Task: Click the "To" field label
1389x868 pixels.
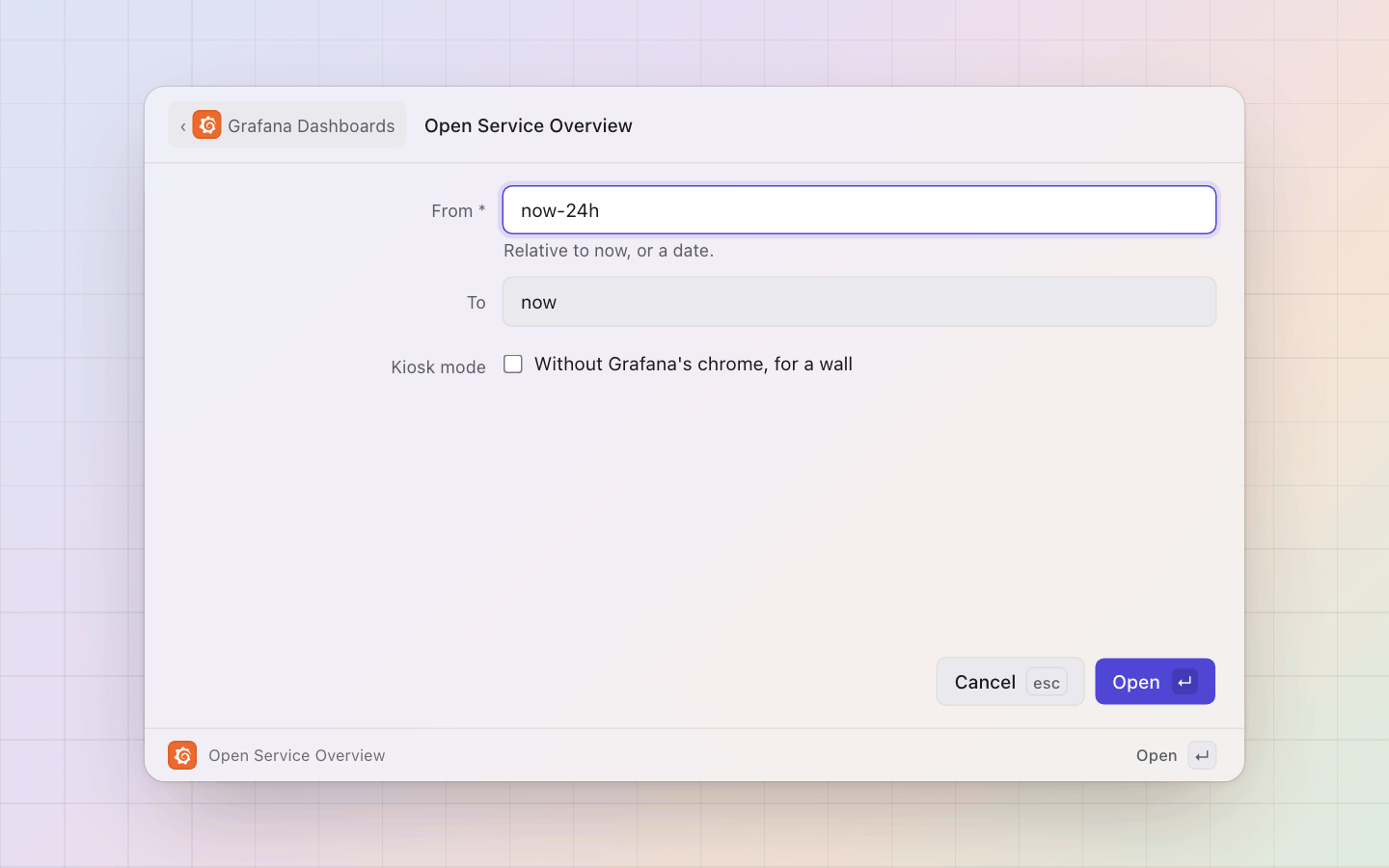Action: [x=477, y=303]
